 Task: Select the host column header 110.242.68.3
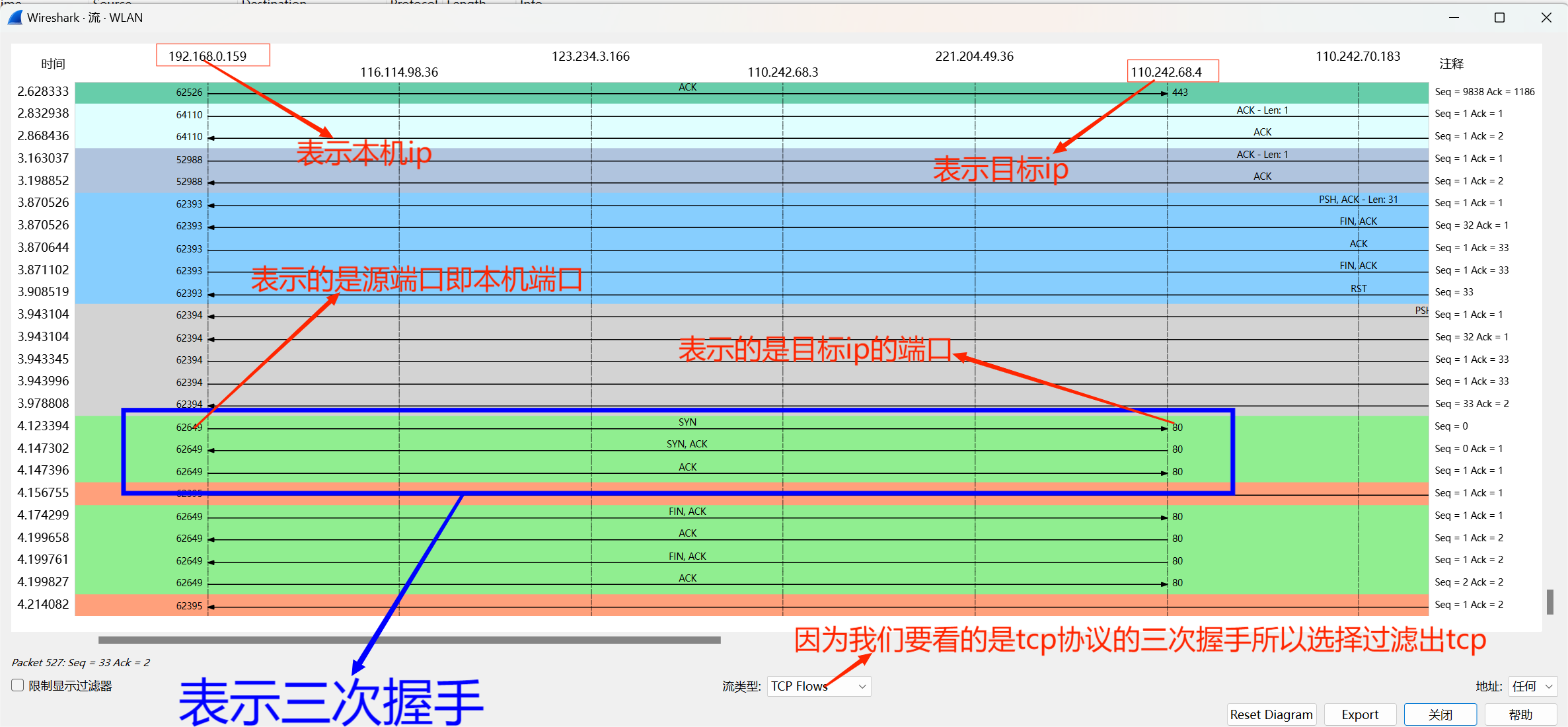[783, 72]
